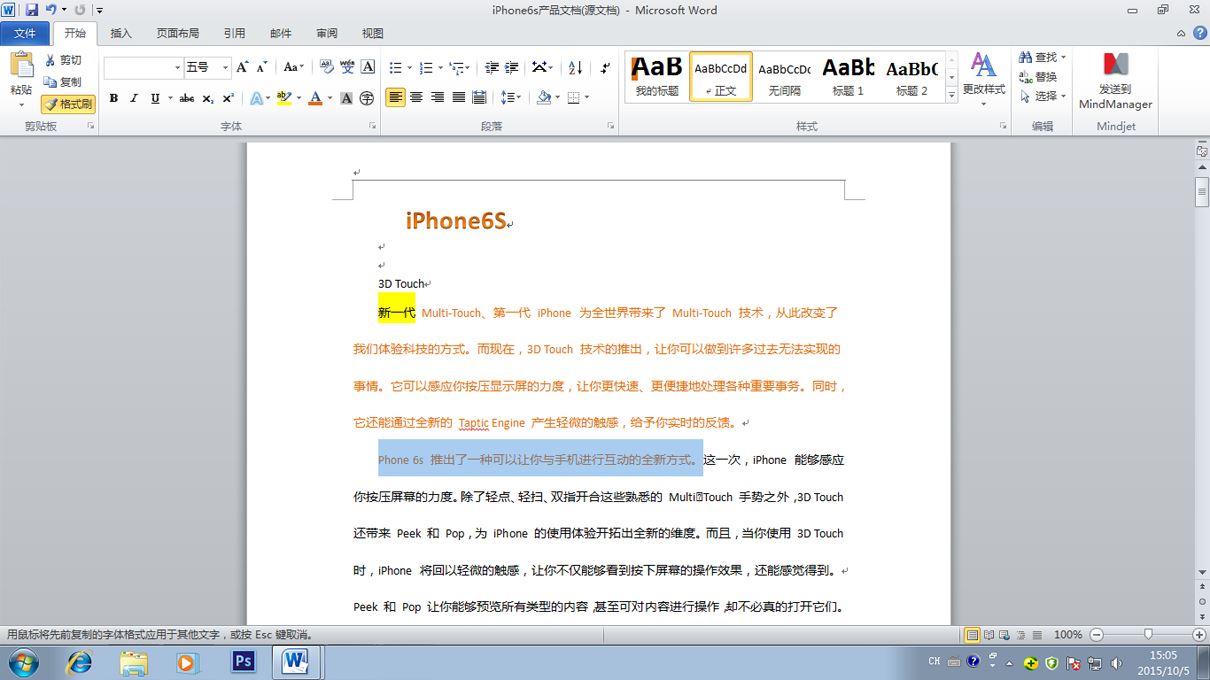The height and width of the screenshot is (680, 1210).
Task: Toggle subscript formatting
Action: [207, 98]
